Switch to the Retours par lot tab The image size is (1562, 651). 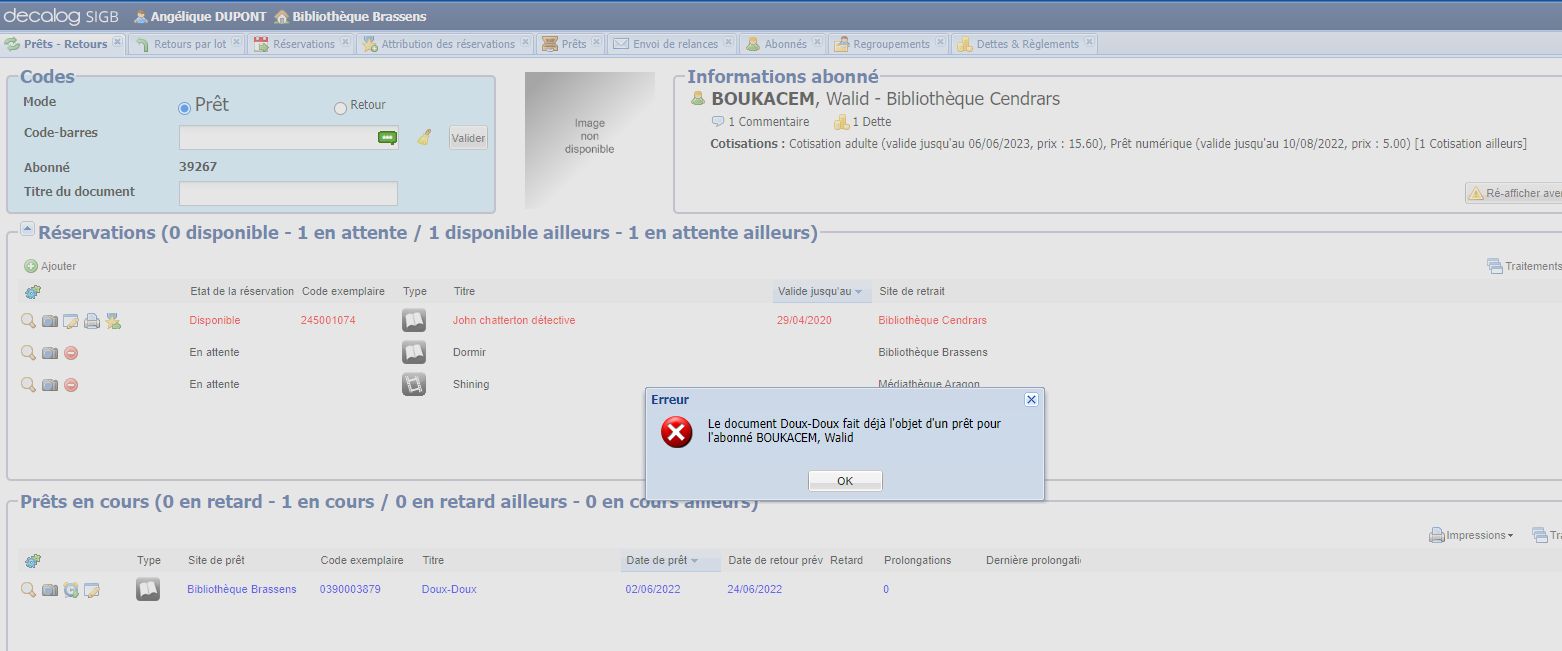(x=190, y=44)
